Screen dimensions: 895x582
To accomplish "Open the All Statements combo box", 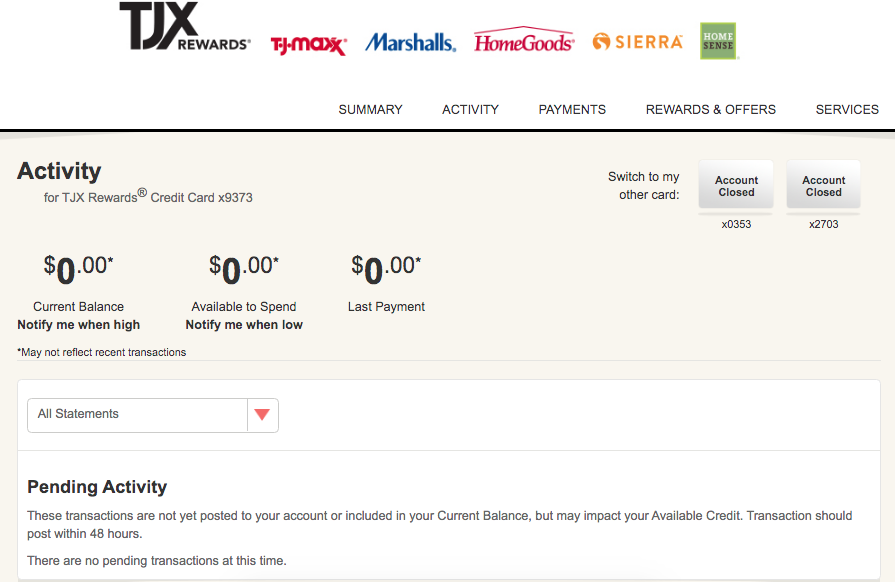I will 153,415.
